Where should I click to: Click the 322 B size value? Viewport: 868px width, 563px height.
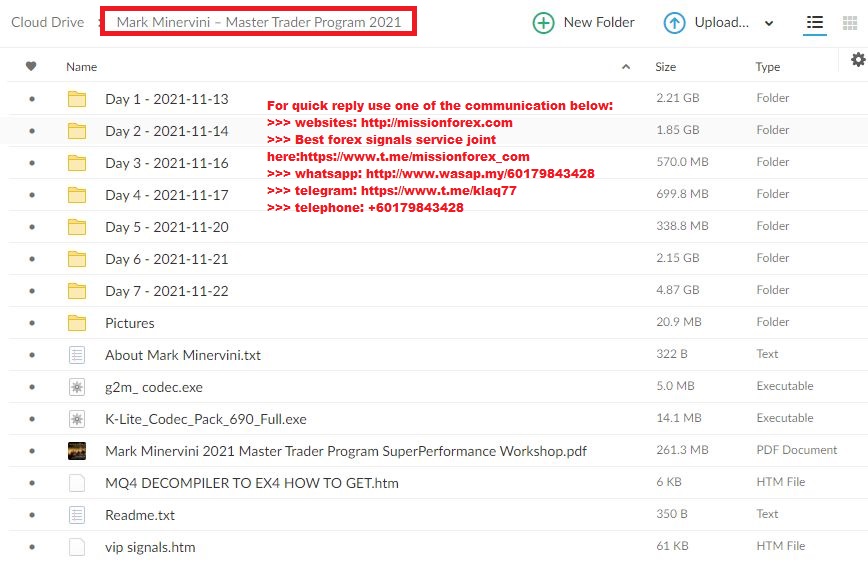pos(672,354)
